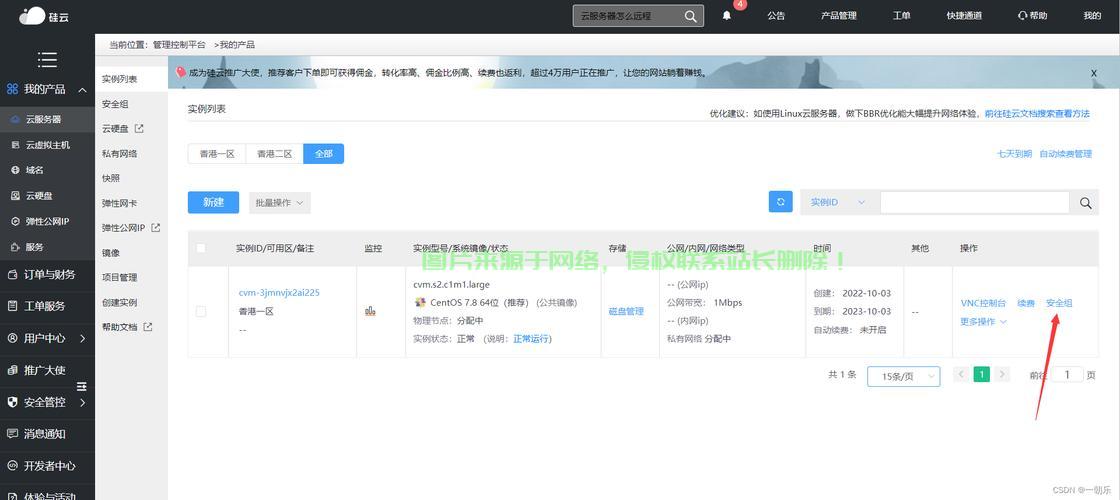Viewport: 1120px width, 500px height.
Task: Open the monitoring chart icon for cvm-3jmnvjx2ai225
Action: click(370, 311)
